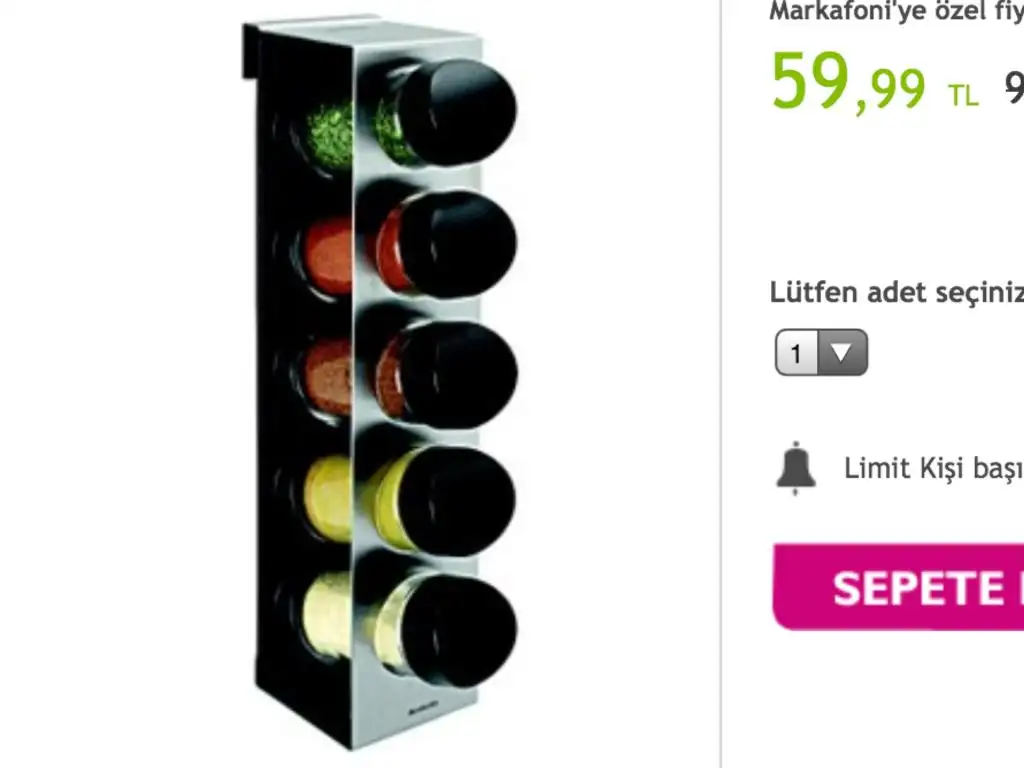
Task: Click the brown spice in third jar
Action: click(328, 377)
